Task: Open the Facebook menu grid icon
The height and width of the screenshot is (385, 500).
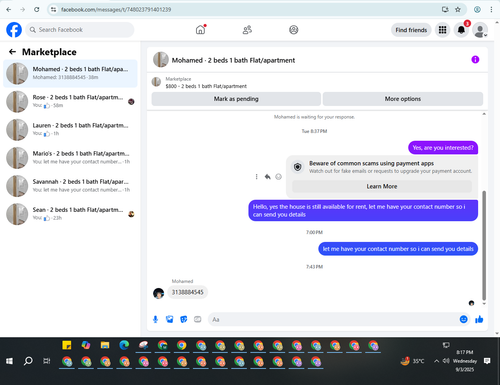Action: tap(442, 30)
